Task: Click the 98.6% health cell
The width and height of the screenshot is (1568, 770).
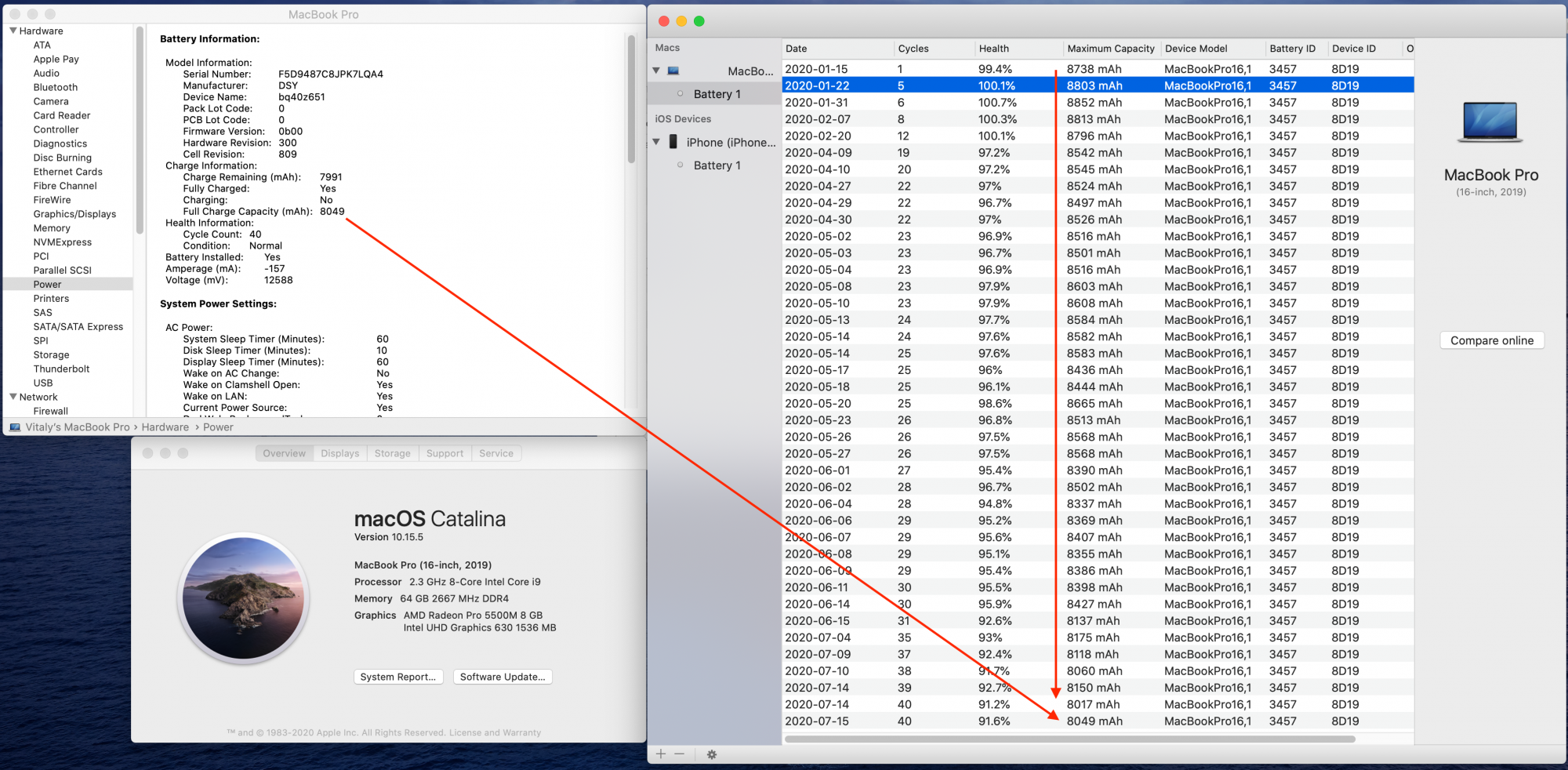Action: click(x=995, y=404)
